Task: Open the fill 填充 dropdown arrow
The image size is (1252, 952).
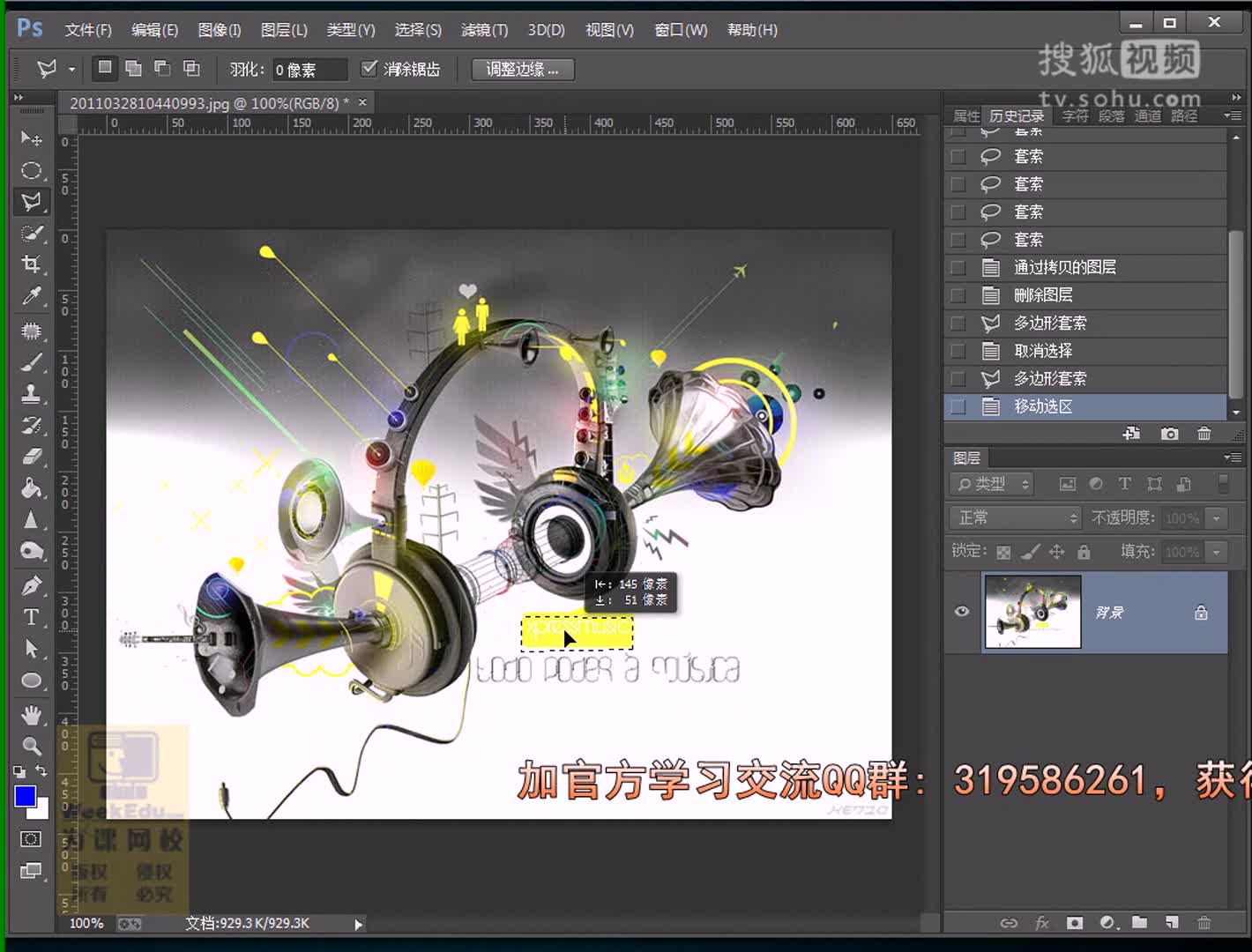Action: (1217, 553)
